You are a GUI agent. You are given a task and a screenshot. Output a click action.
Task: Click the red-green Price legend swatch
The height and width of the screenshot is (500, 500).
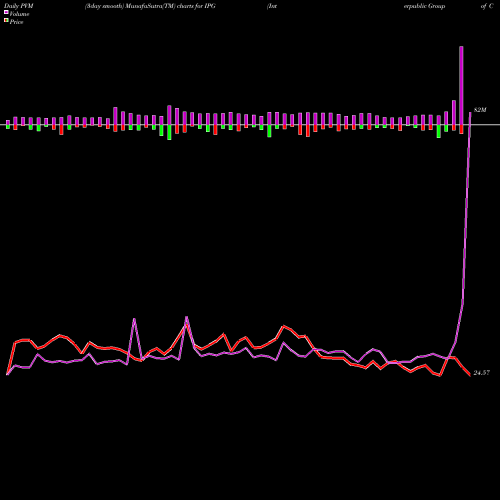coord(6,21)
